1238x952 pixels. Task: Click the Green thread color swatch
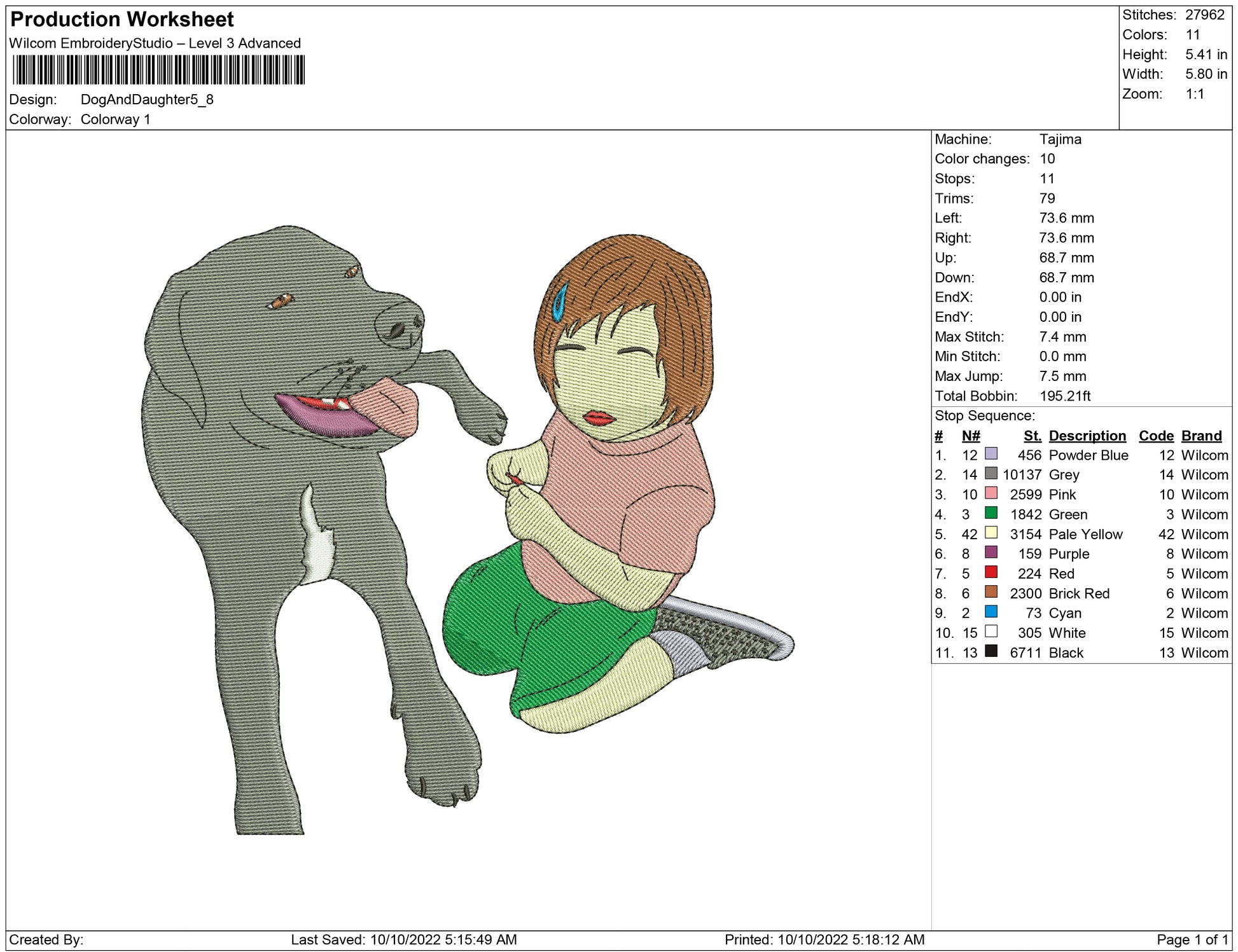tap(991, 513)
